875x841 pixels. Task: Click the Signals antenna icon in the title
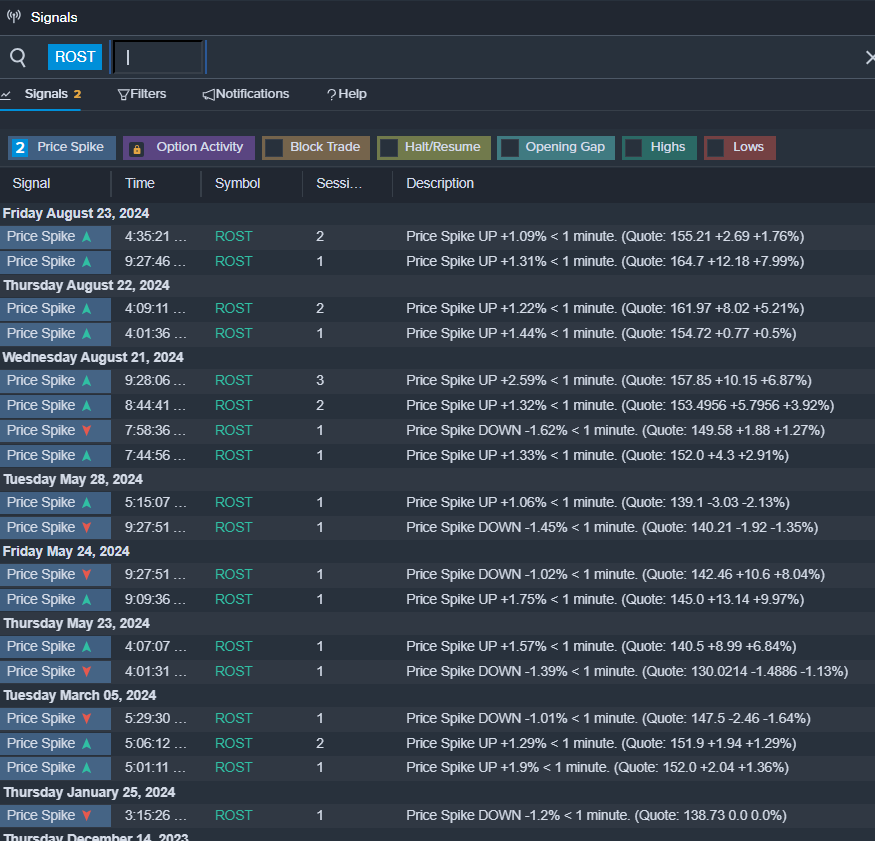tap(14, 16)
